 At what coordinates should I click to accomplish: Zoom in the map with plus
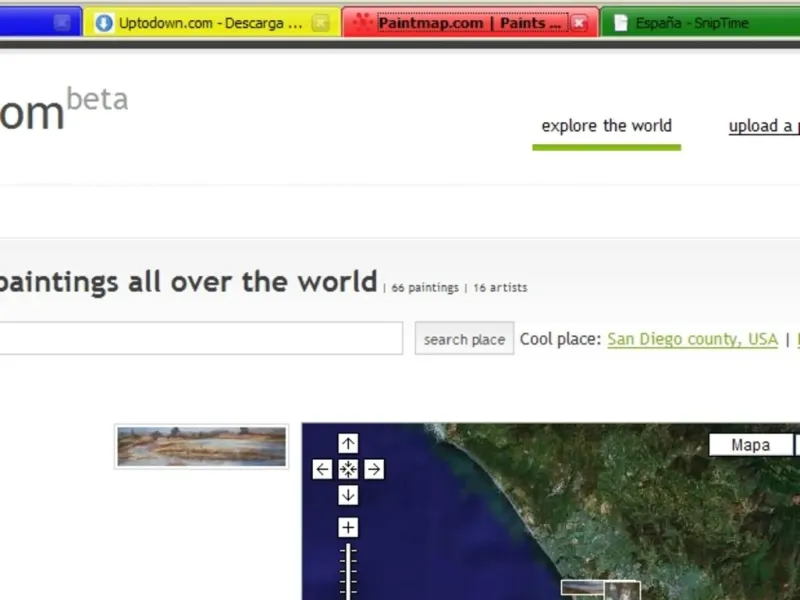[348, 528]
